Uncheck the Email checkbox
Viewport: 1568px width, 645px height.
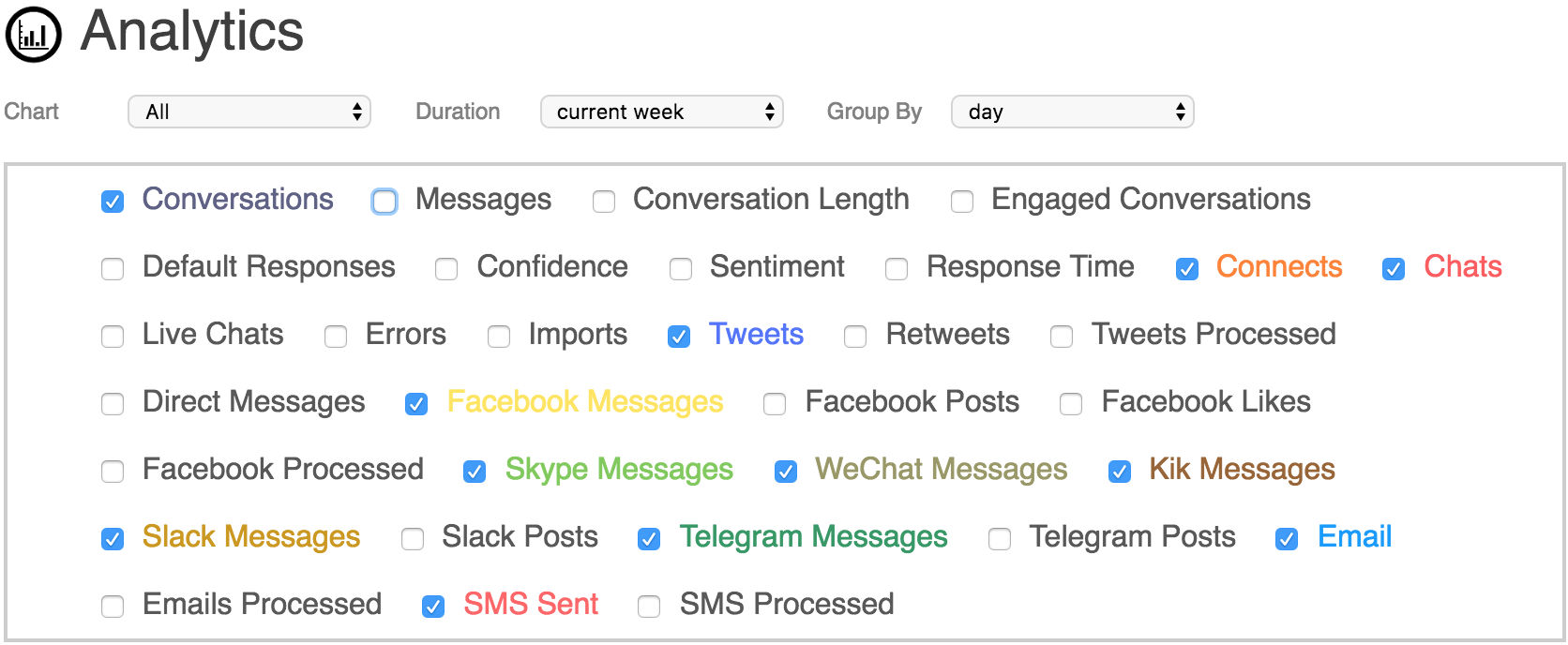coord(1287,539)
